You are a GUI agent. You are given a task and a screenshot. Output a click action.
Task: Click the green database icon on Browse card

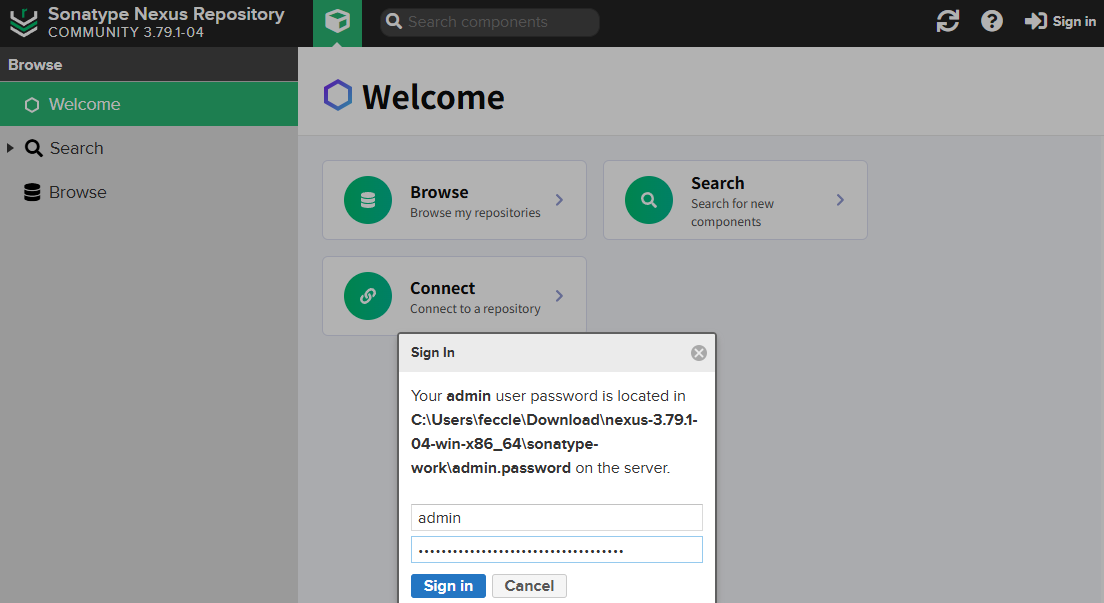point(368,200)
